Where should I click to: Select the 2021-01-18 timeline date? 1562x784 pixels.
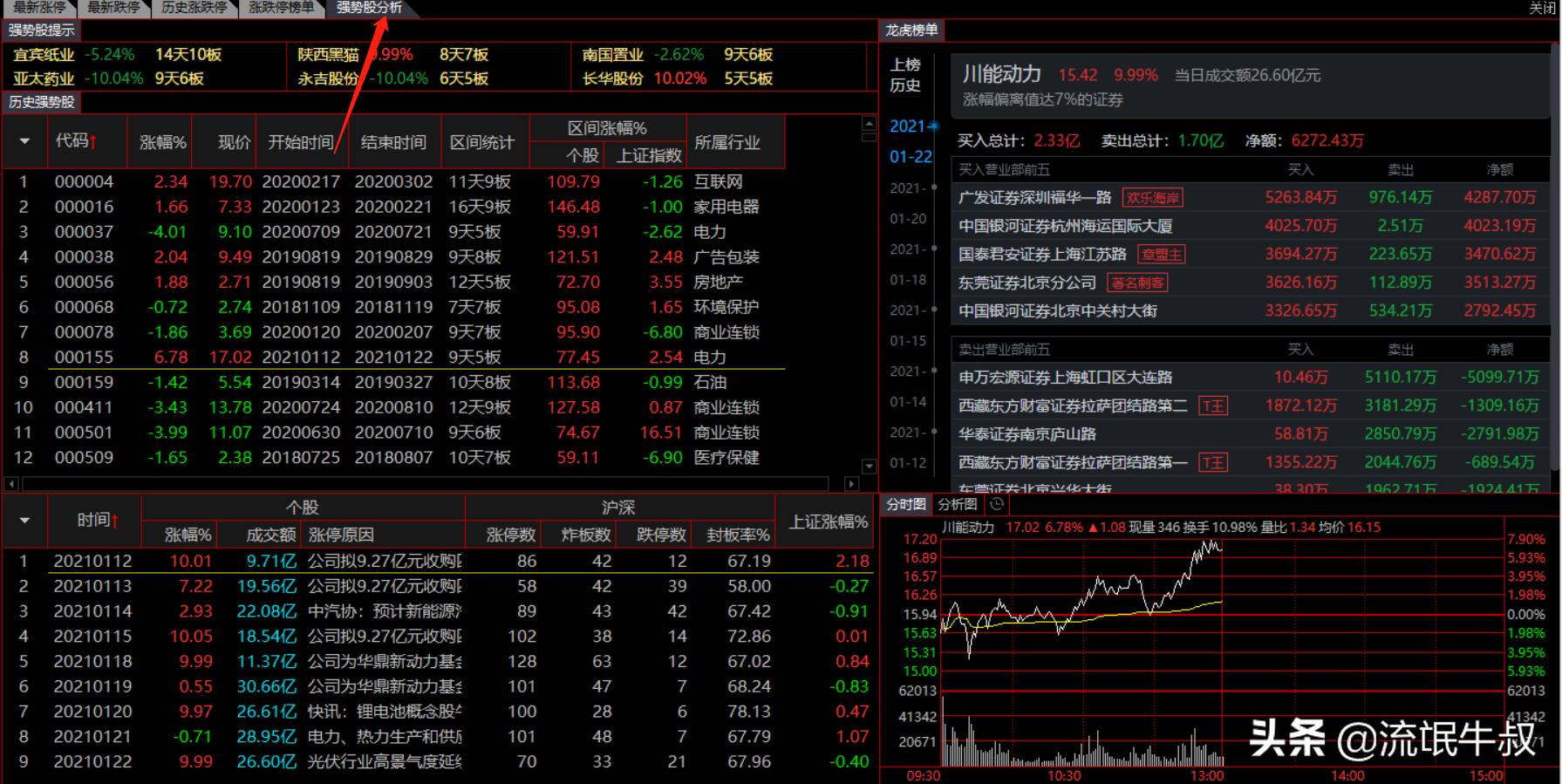click(x=908, y=264)
